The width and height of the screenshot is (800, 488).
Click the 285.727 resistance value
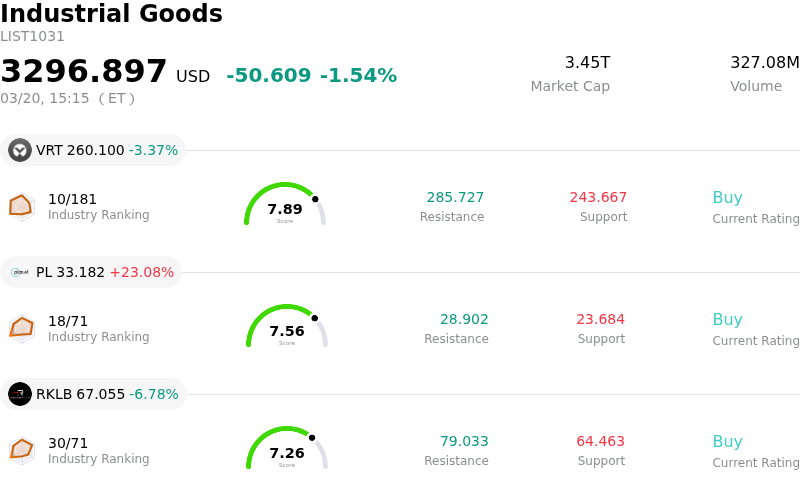455,198
